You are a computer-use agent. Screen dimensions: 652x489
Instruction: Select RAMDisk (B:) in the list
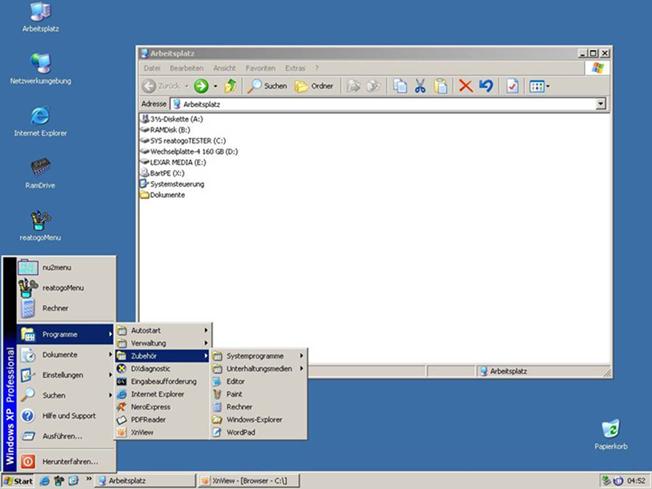165,130
